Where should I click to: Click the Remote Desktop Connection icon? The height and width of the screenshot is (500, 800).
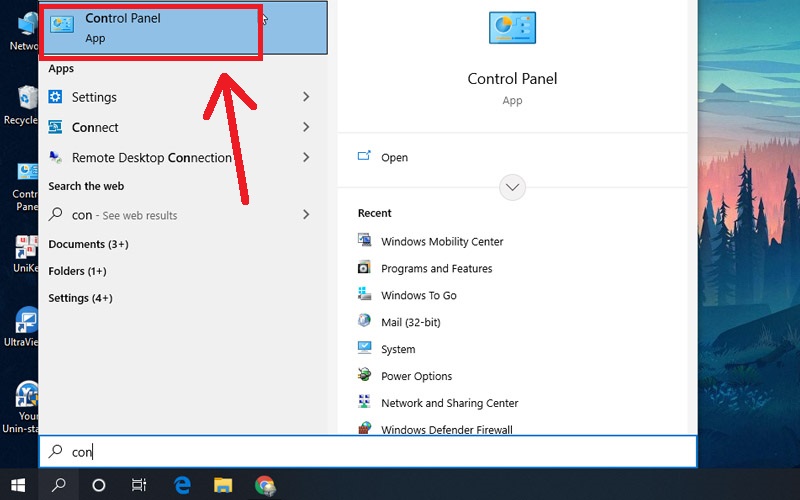point(55,157)
